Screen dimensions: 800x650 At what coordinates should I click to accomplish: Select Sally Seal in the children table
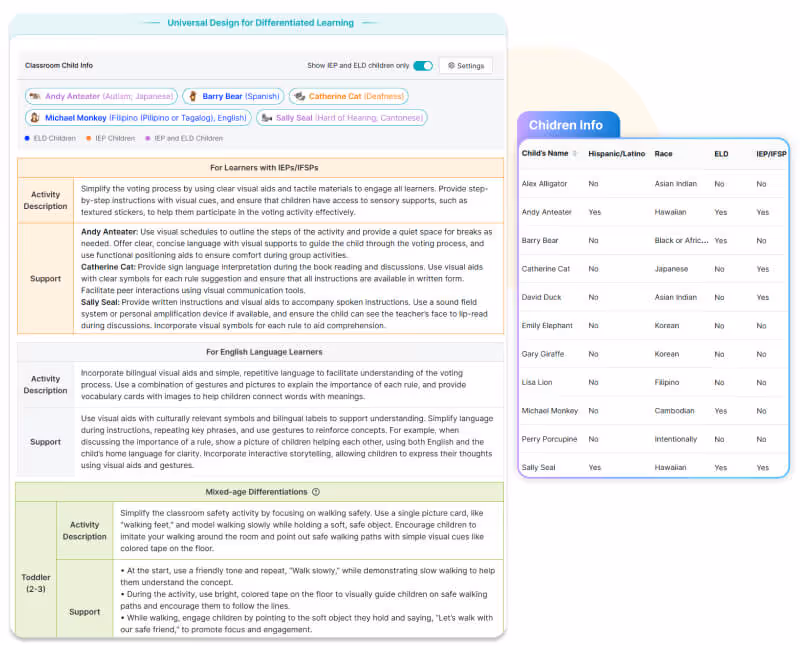coord(538,467)
